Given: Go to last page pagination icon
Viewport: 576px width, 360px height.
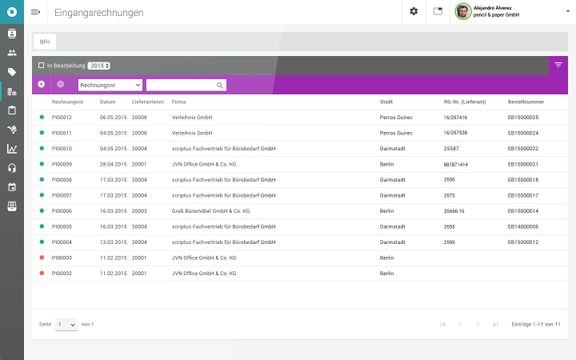Looking at the screenshot, I should [495, 324].
